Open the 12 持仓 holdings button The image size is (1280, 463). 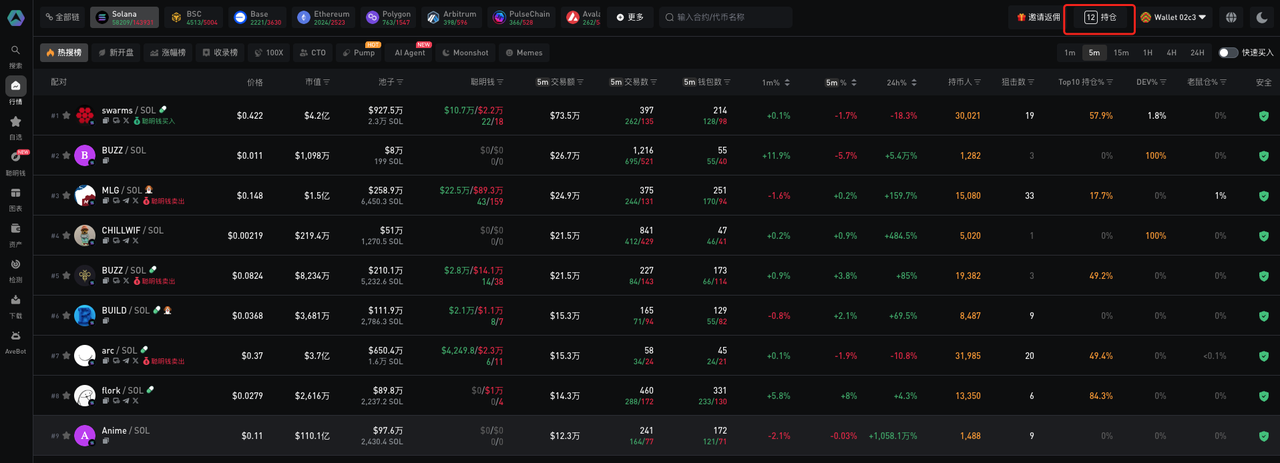click(x=1100, y=17)
